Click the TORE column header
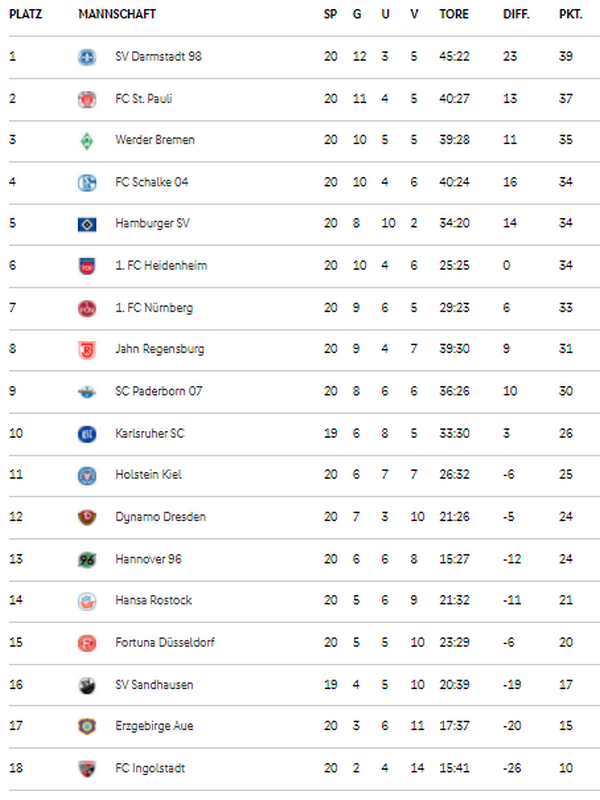This screenshot has width=600, height=800. click(454, 14)
